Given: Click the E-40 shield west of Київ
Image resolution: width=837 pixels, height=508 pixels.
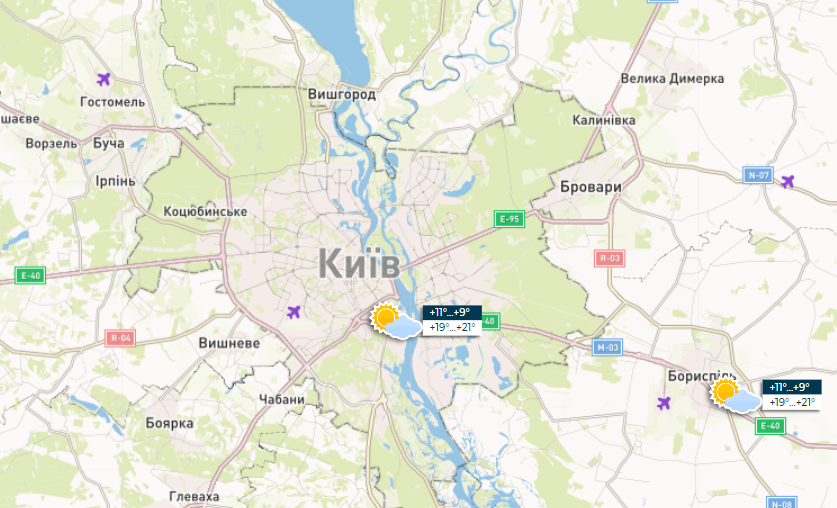Looking at the screenshot, I should click(x=30, y=275).
